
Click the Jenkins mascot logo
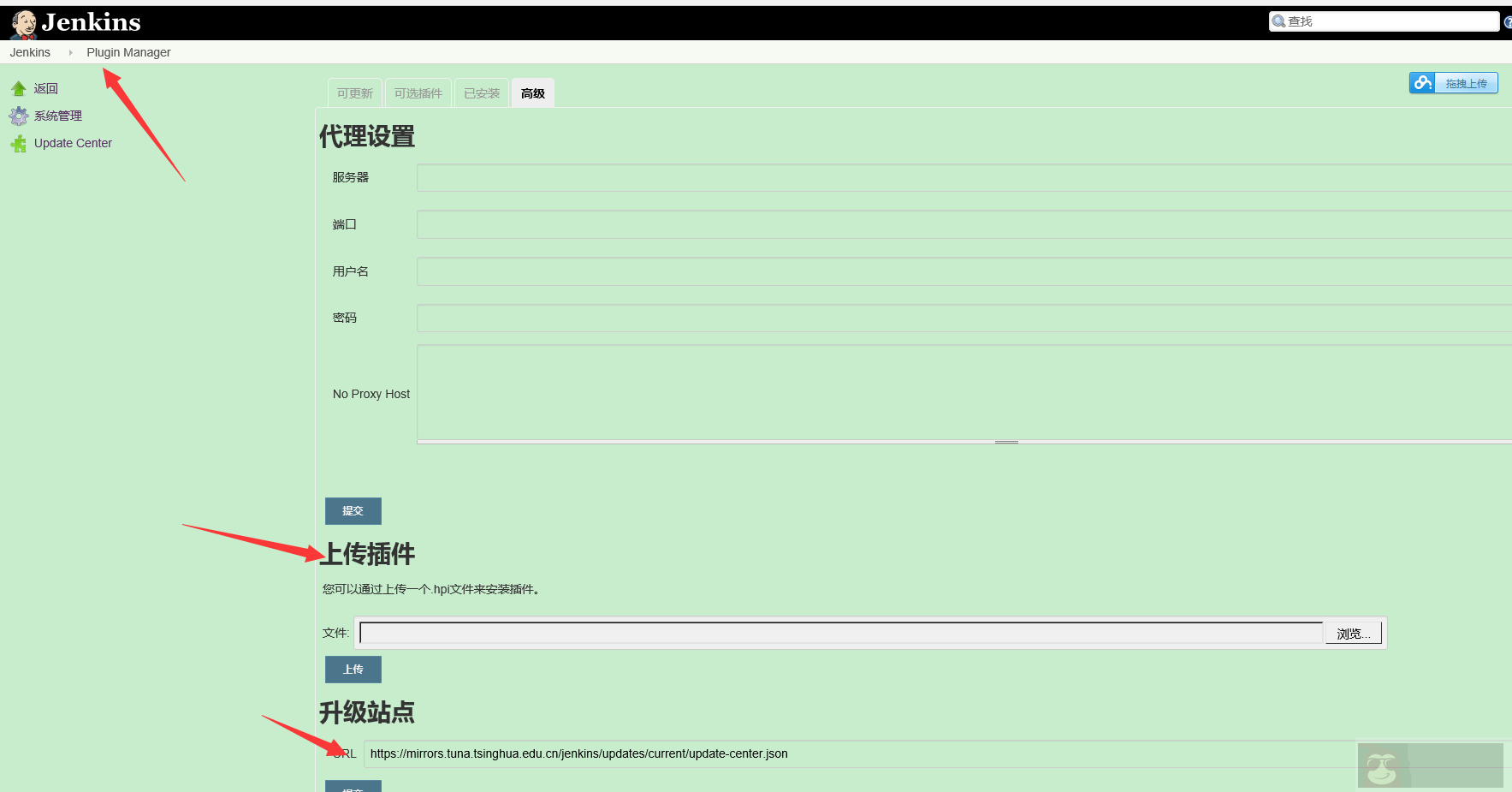click(21, 22)
